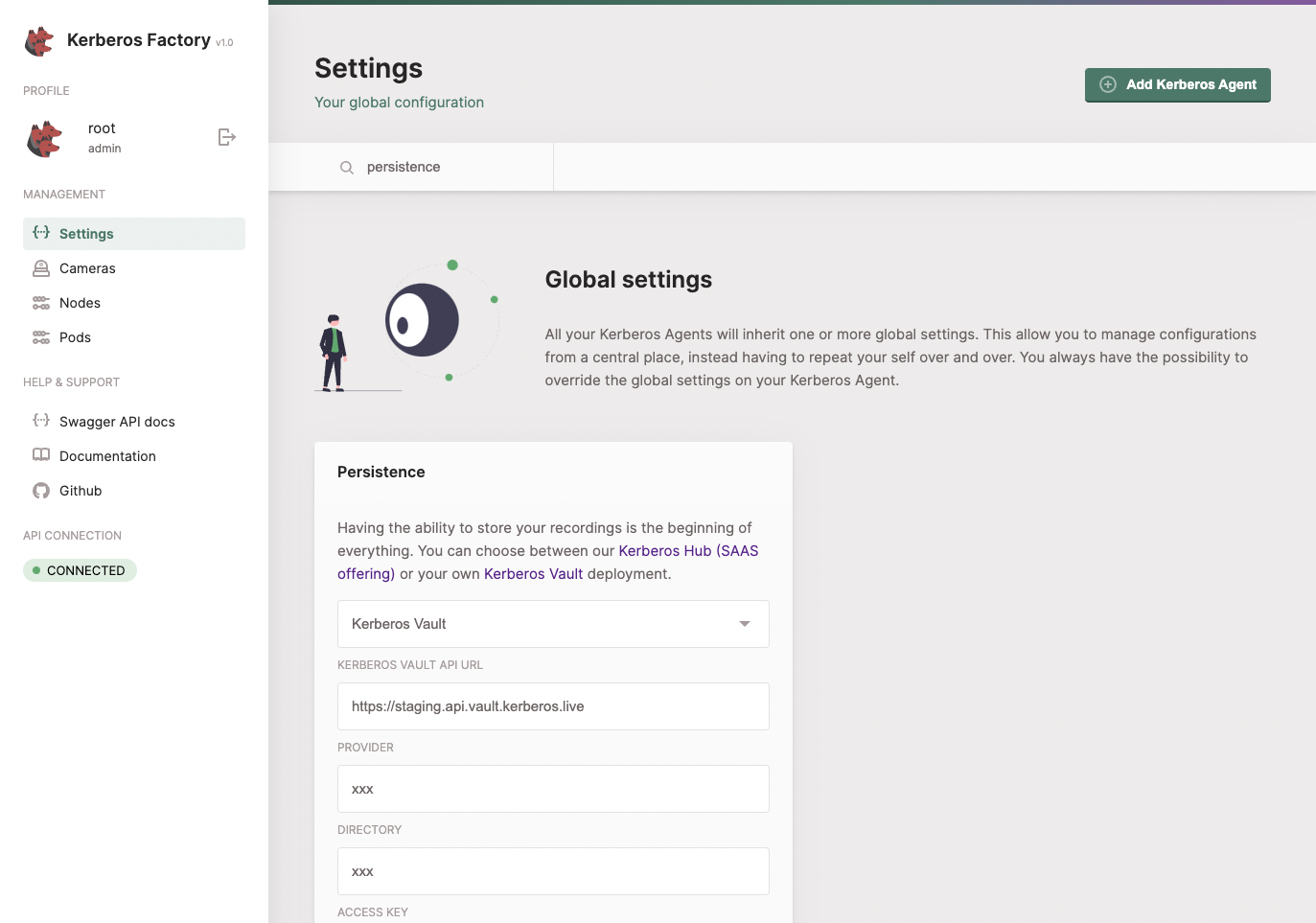The height and width of the screenshot is (923, 1316).
Task: Click the Settings sidebar icon
Action: click(40, 233)
